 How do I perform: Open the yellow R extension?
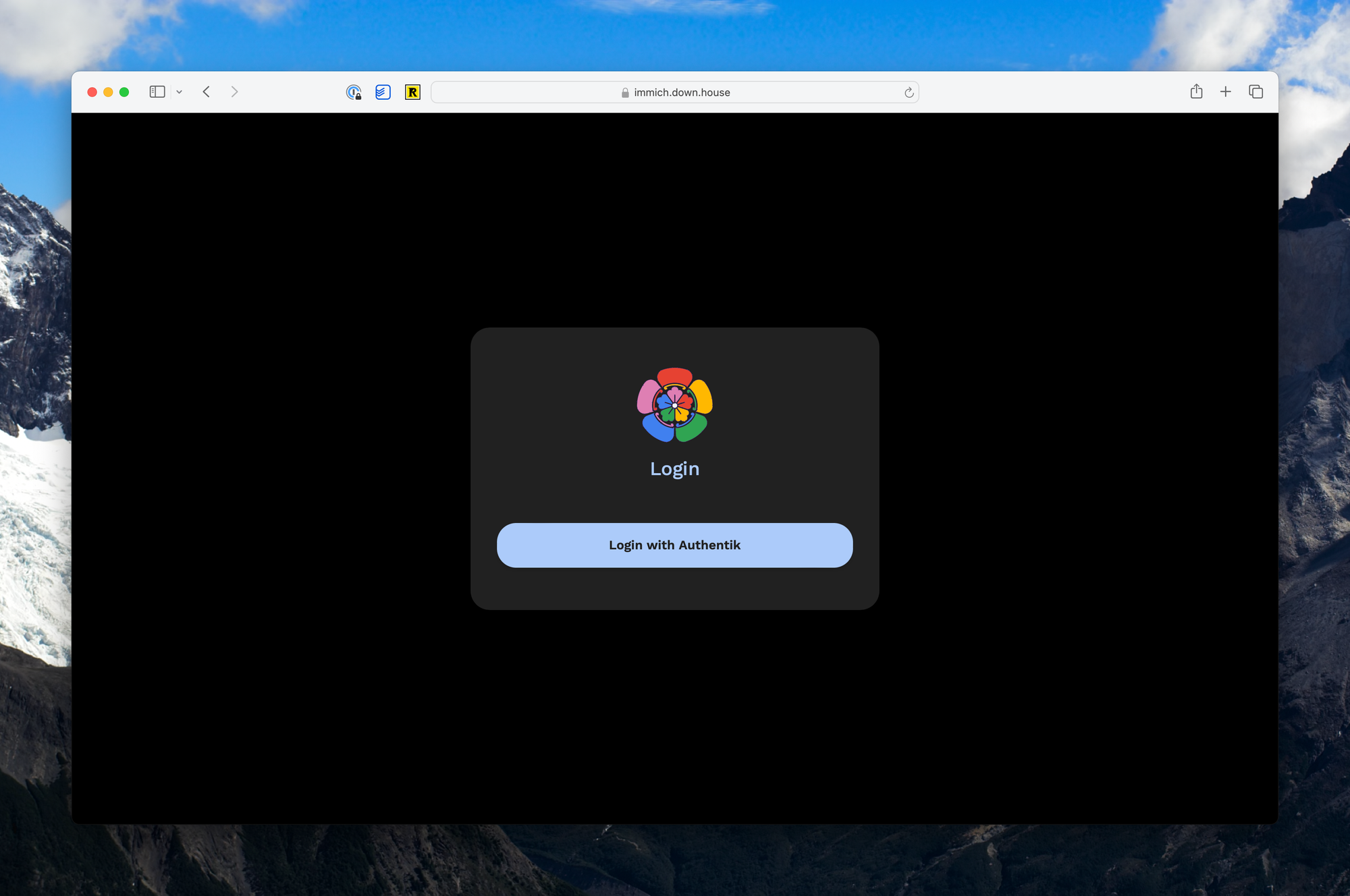tap(412, 92)
